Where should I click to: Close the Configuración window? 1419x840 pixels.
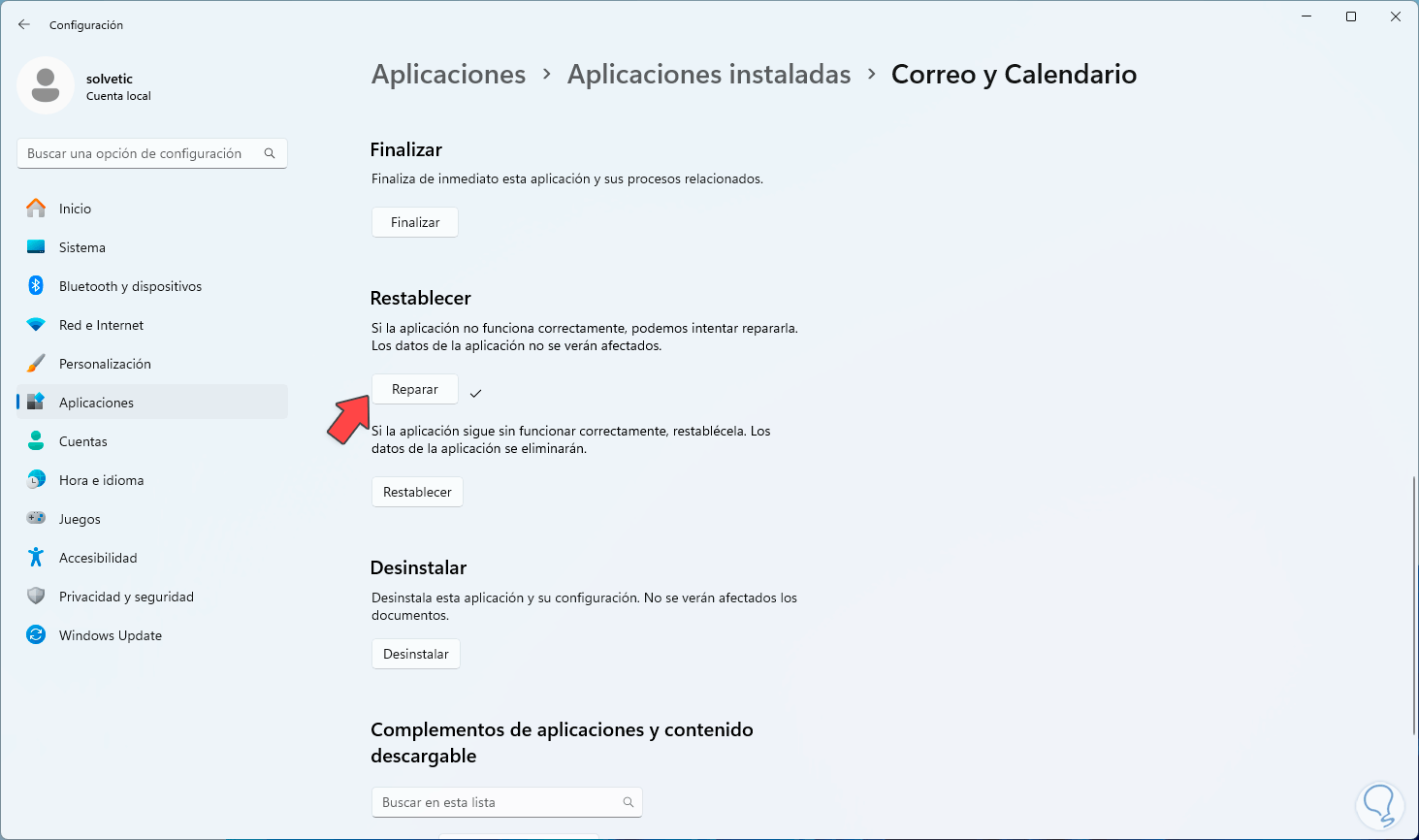coord(1396,16)
